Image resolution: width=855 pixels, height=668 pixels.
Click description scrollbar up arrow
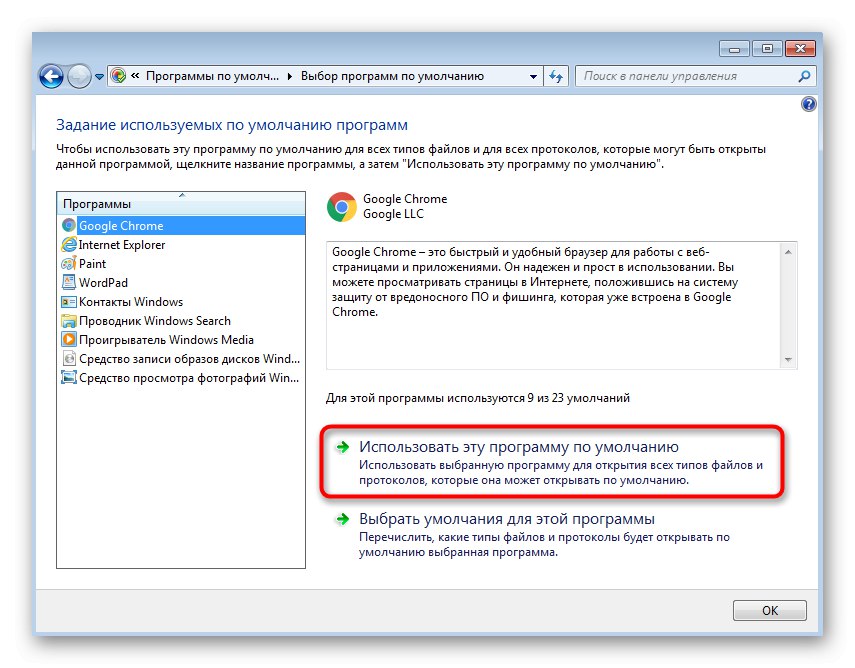point(788,252)
